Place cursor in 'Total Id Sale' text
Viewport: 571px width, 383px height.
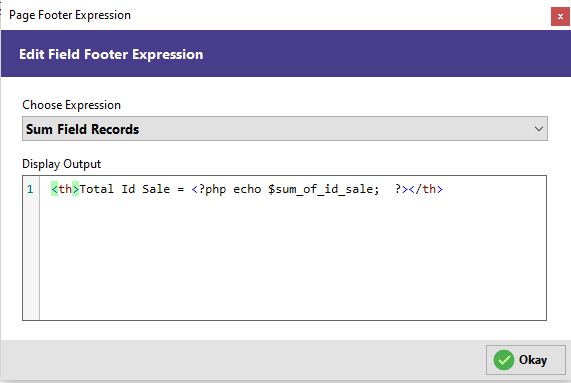(x=125, y=189)
